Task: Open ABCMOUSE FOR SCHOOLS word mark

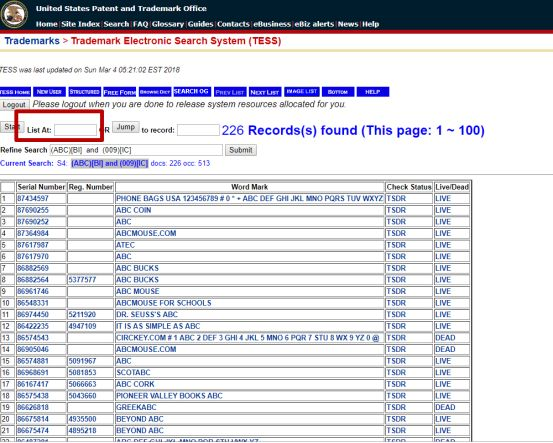Action: 164,303
